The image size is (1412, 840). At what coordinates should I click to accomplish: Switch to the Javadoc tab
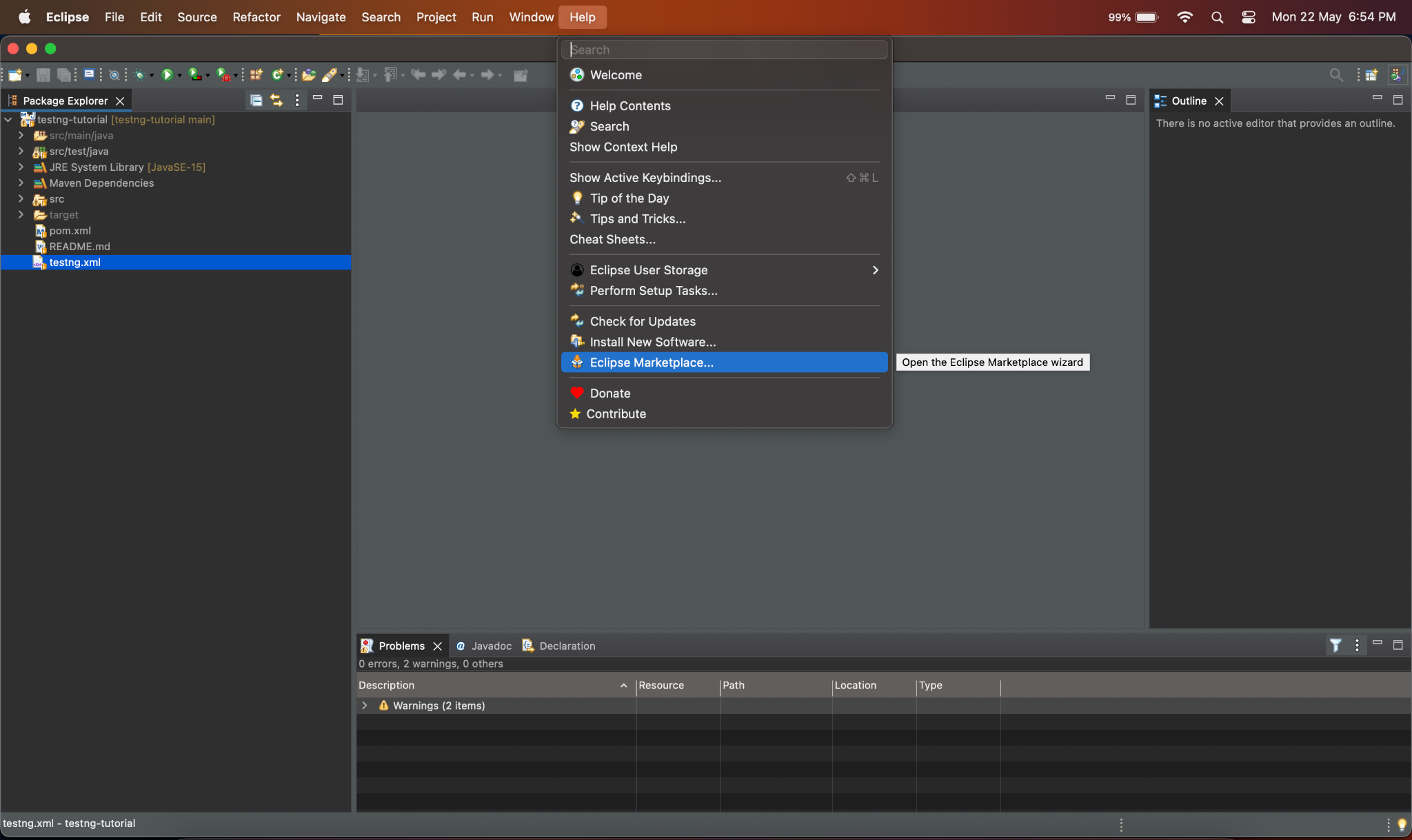click(490, 646)
